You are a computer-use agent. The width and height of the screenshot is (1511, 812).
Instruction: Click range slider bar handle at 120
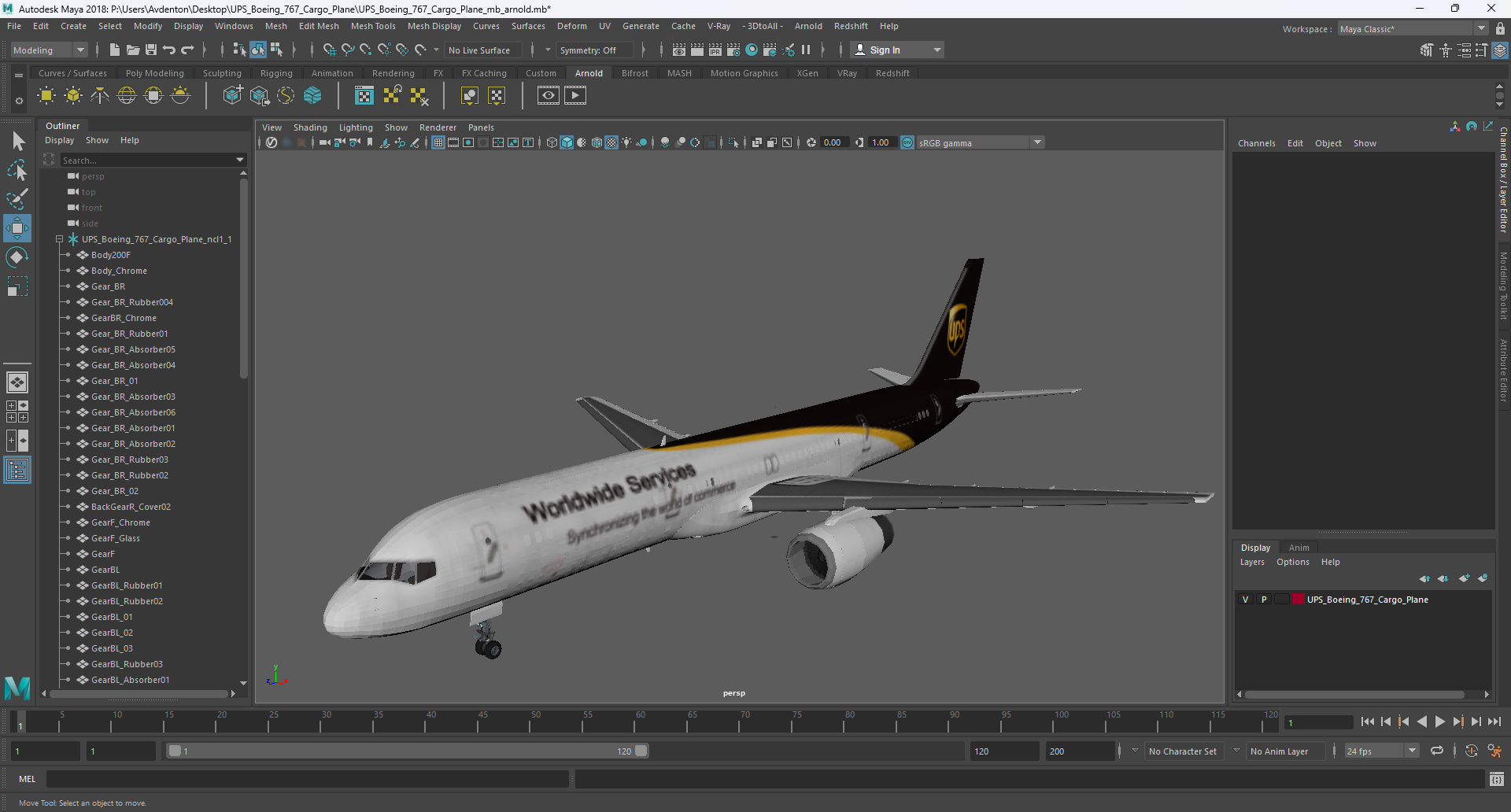[x=641, y=751]
